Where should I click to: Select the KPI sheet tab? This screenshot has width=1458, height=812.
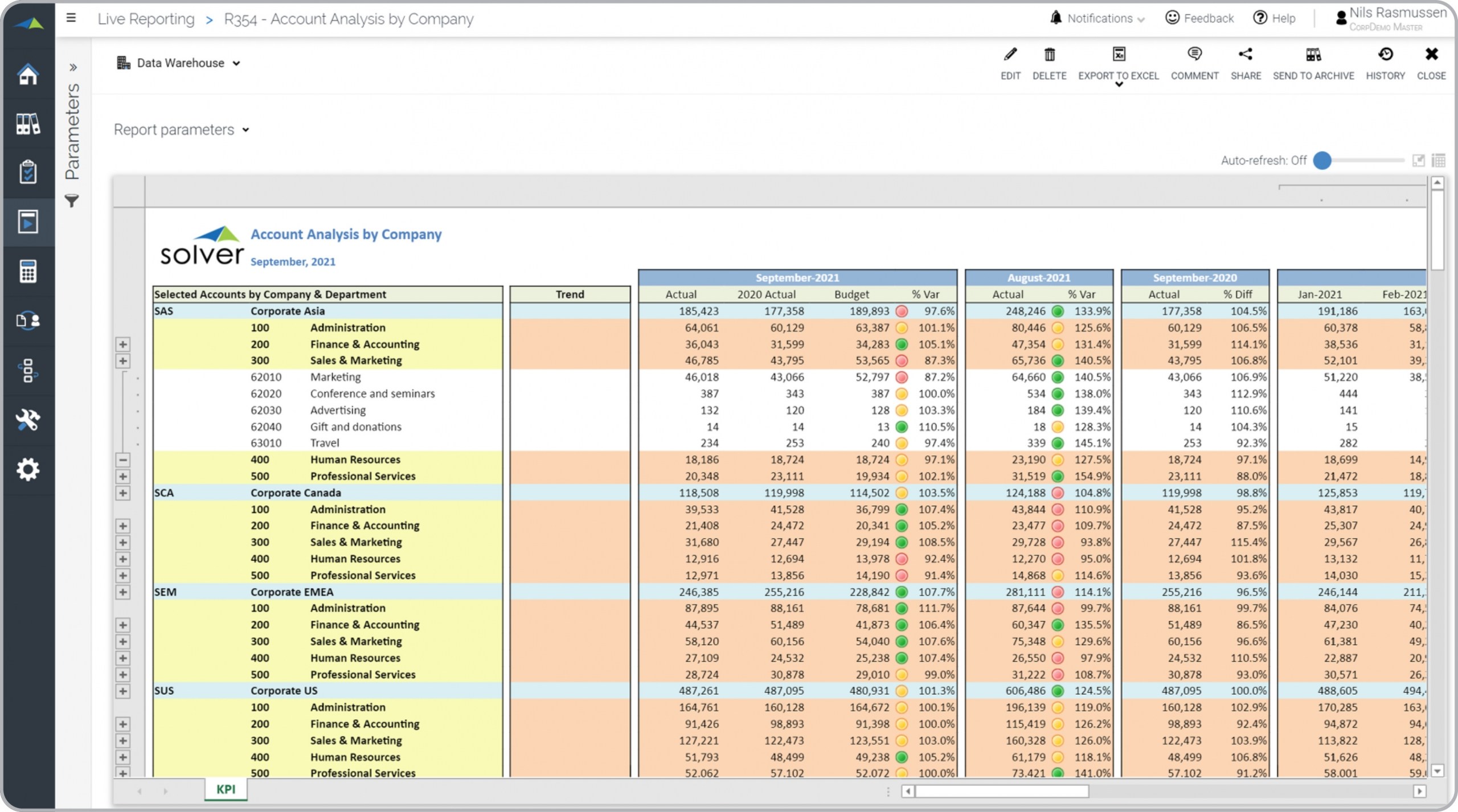tap(226, 789)
